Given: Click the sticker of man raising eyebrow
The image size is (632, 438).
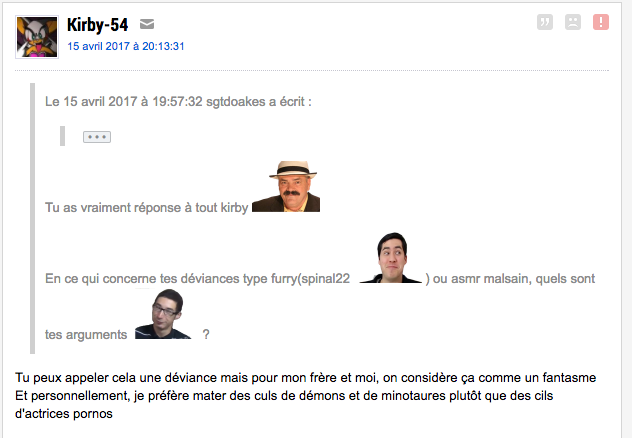Looking at the screenshot, I should [x=391, y=257].
